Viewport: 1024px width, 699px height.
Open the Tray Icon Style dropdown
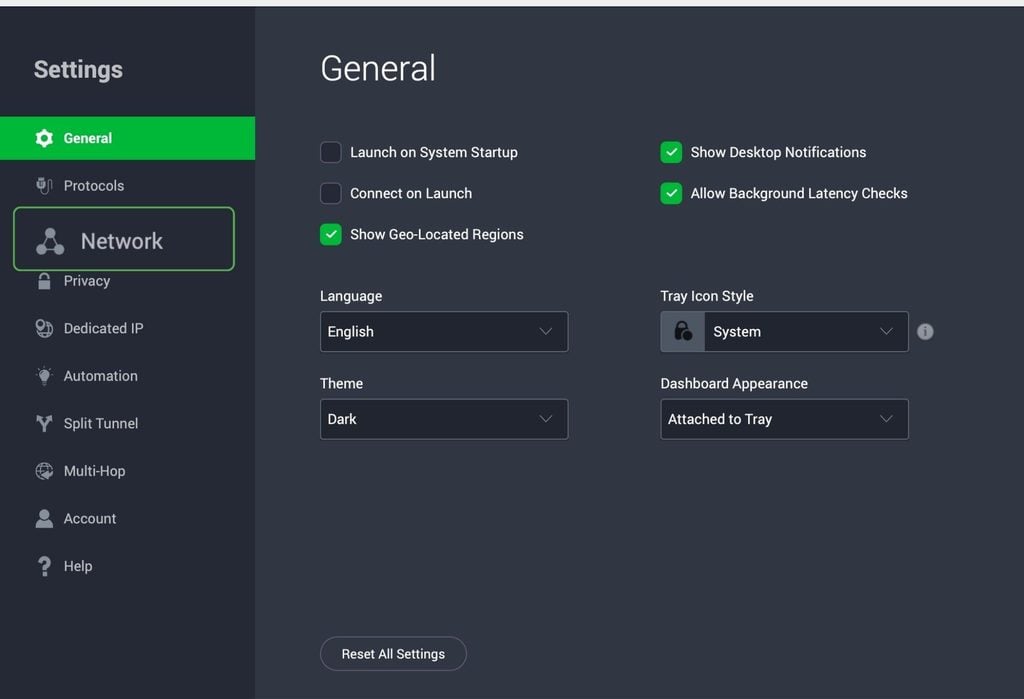click(784, 331)
